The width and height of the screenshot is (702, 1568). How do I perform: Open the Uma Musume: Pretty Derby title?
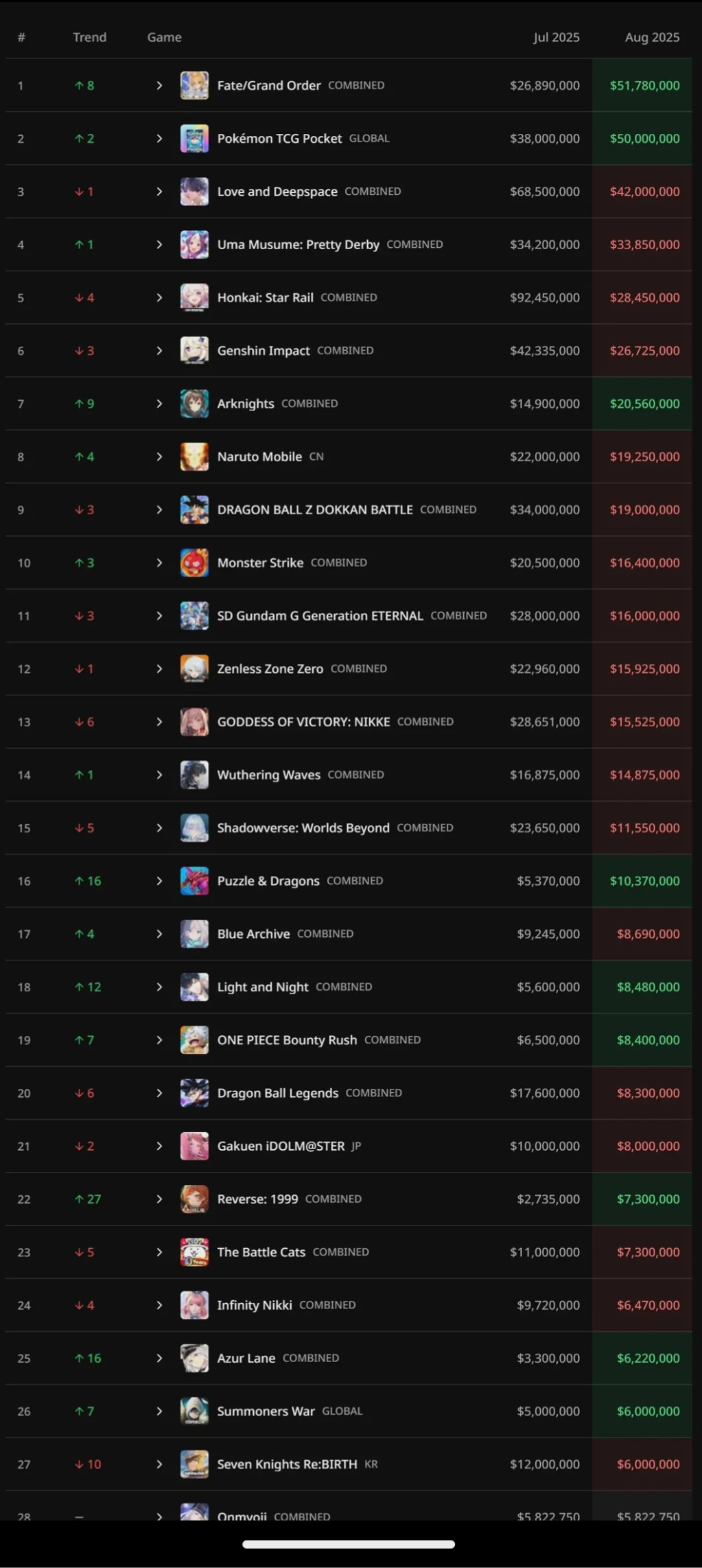tap(299, 244)
